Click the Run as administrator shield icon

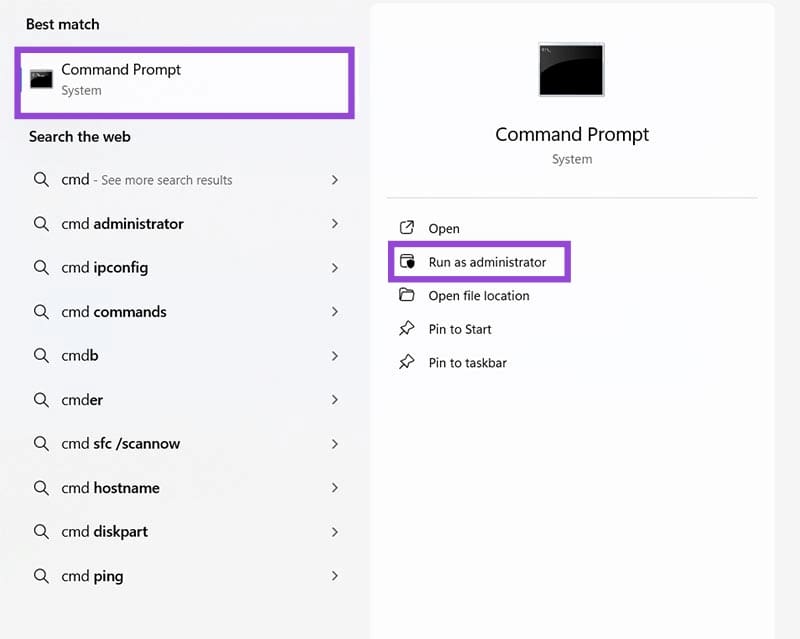coord(407,262)
